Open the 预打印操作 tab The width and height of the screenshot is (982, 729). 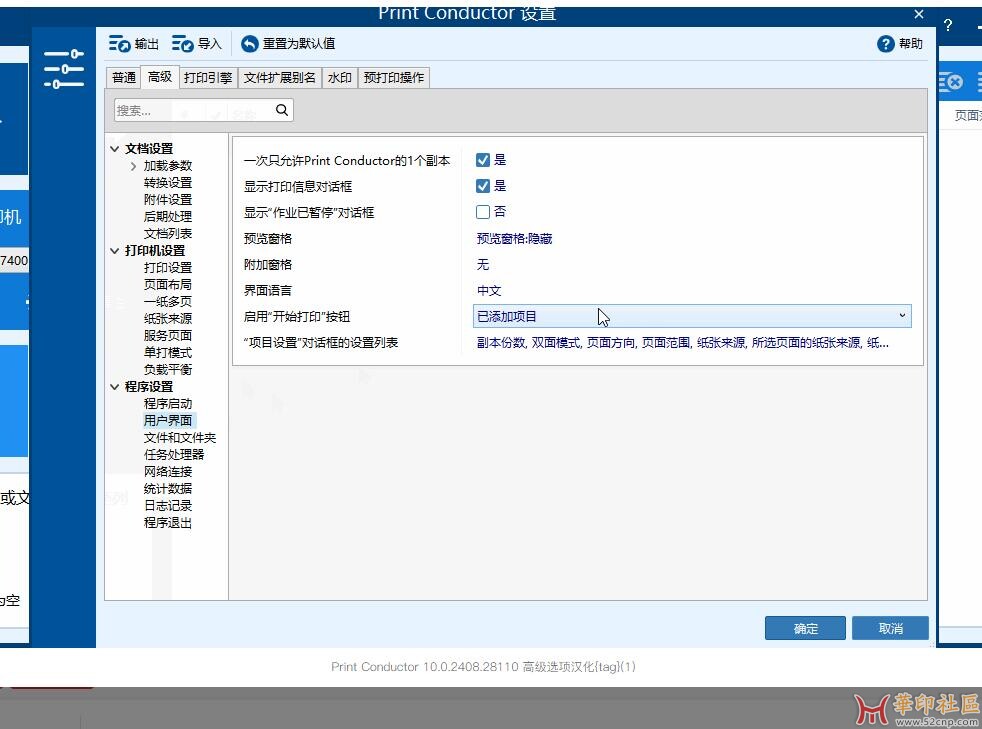click(393, 78)
